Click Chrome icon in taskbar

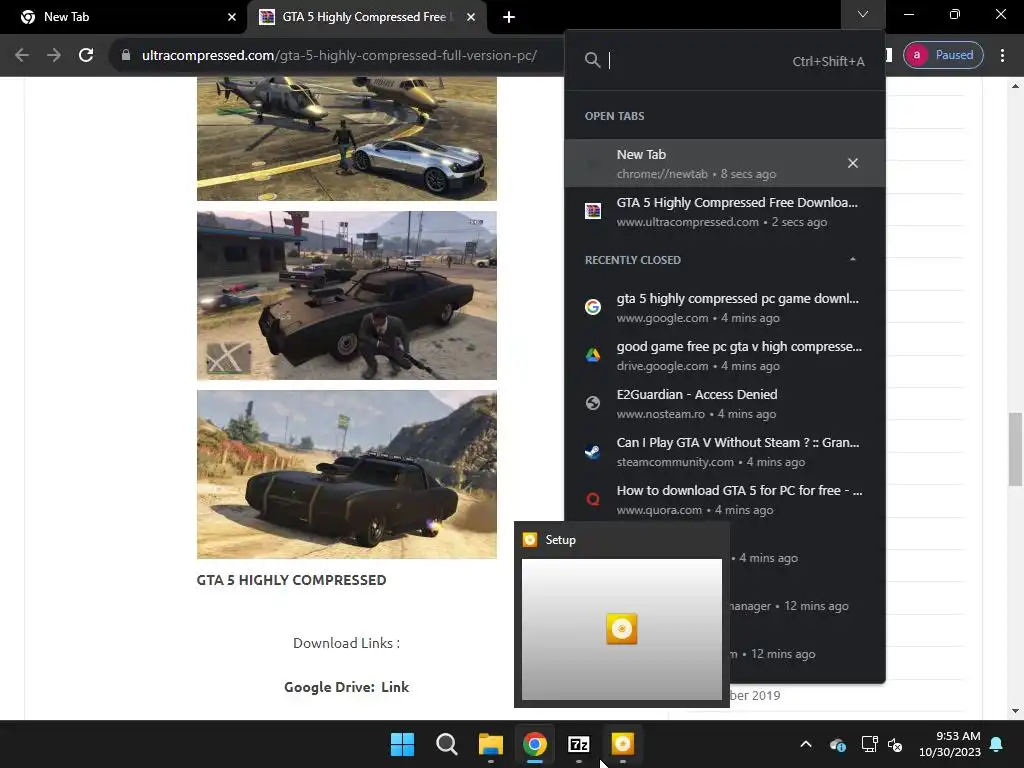click(x=535, y=744)
